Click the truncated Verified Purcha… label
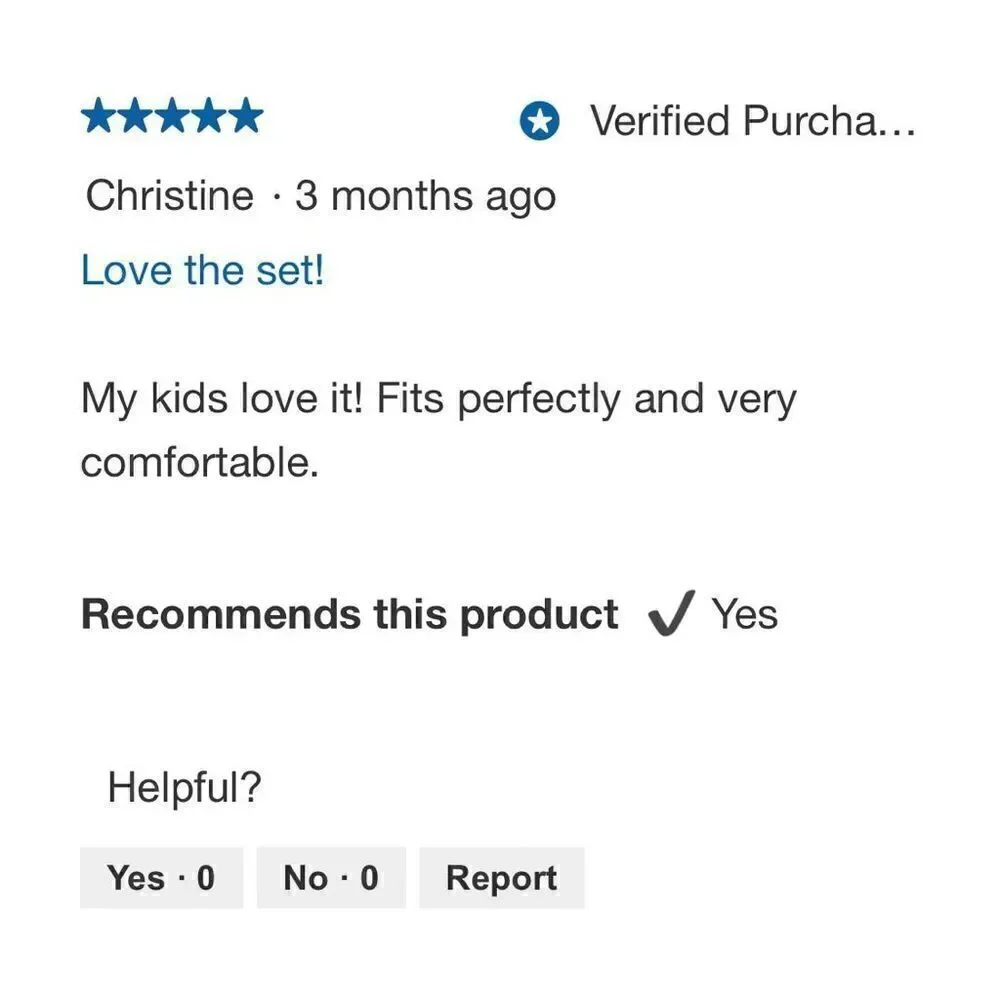This screenshot has width=1000, height=1000. coord(752,121)
